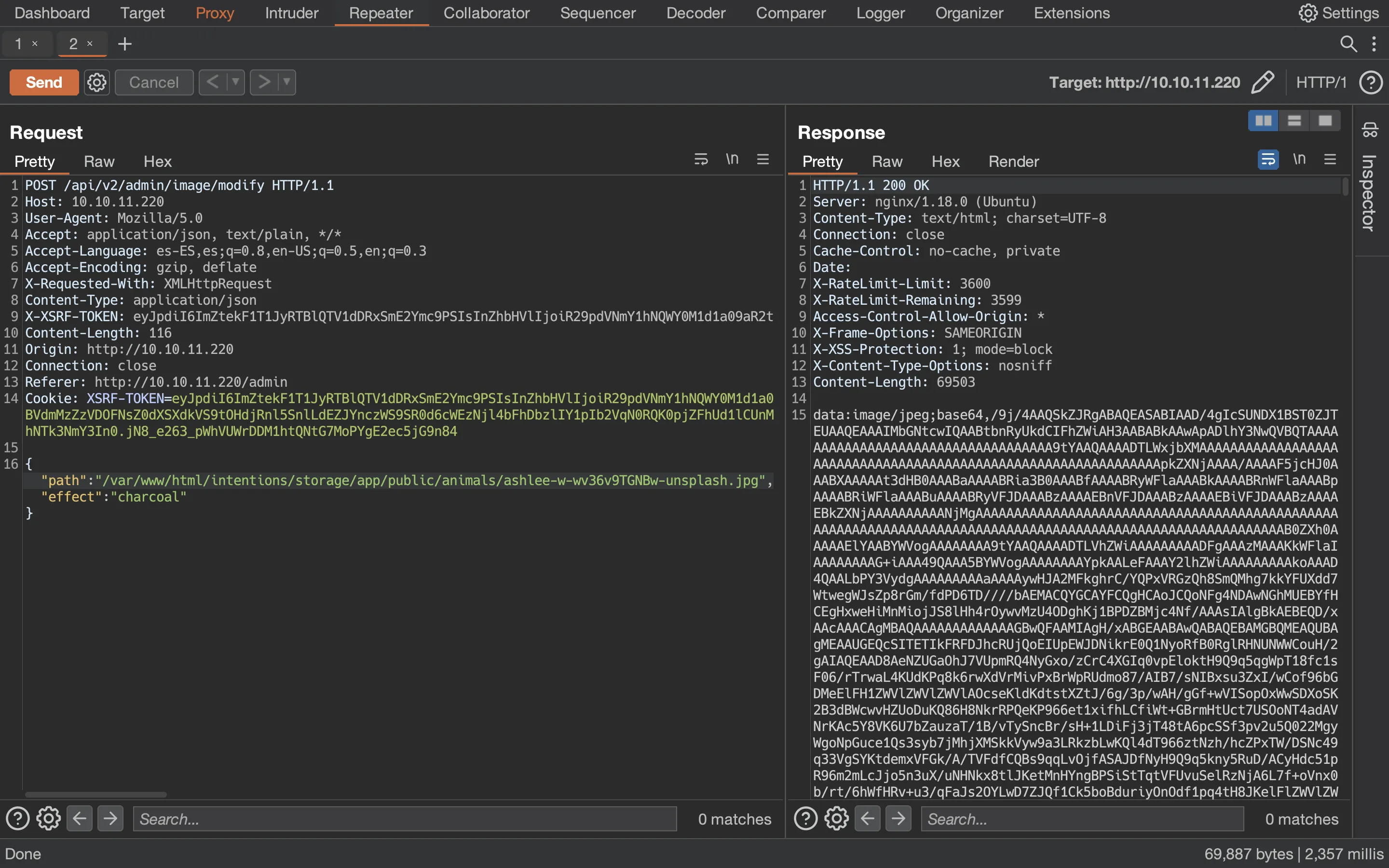Show Response in Hex view
The width and height of the screenshot is (1389, 868).
tap(945, 162)
